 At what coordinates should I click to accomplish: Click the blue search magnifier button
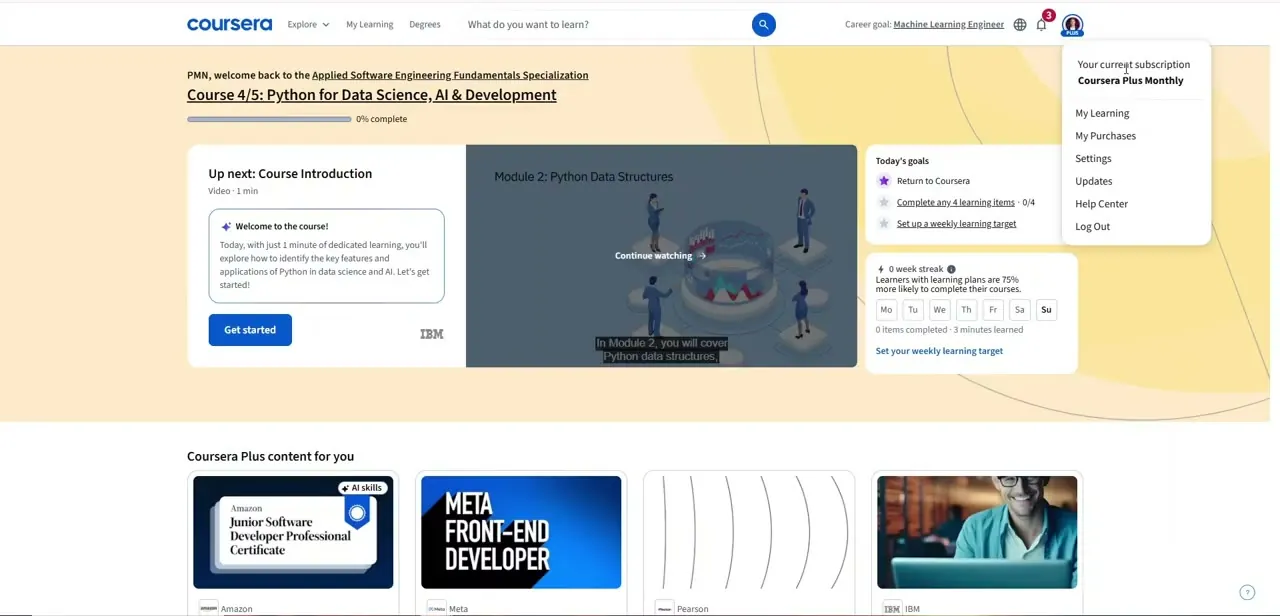(764, 24)
